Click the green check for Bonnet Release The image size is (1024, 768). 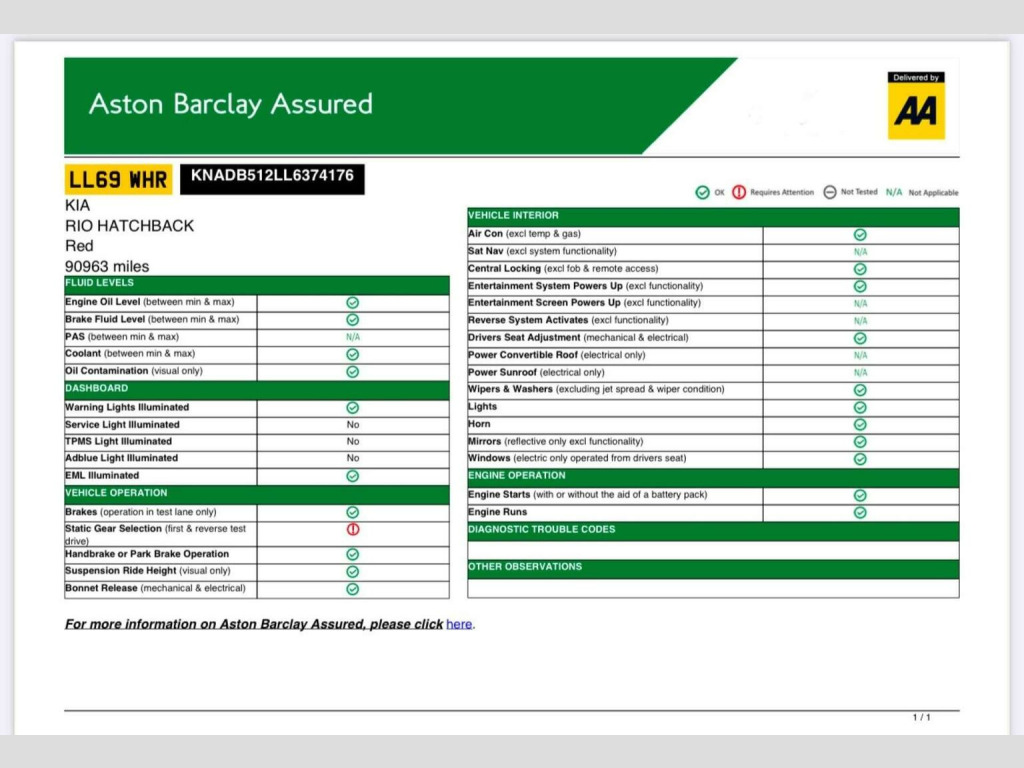point(353,589)
